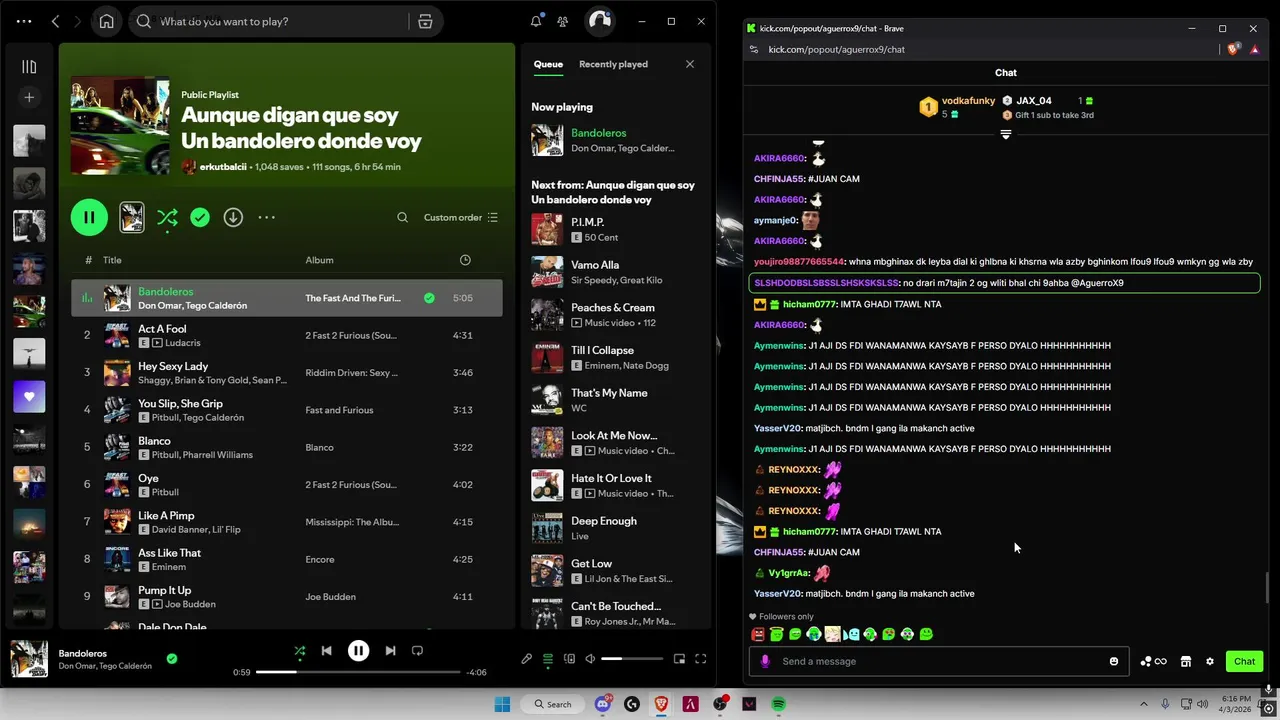Viewport: 1280px width, 720px height.
Task: Insert the red angry emote
Action: pos(758,634)
